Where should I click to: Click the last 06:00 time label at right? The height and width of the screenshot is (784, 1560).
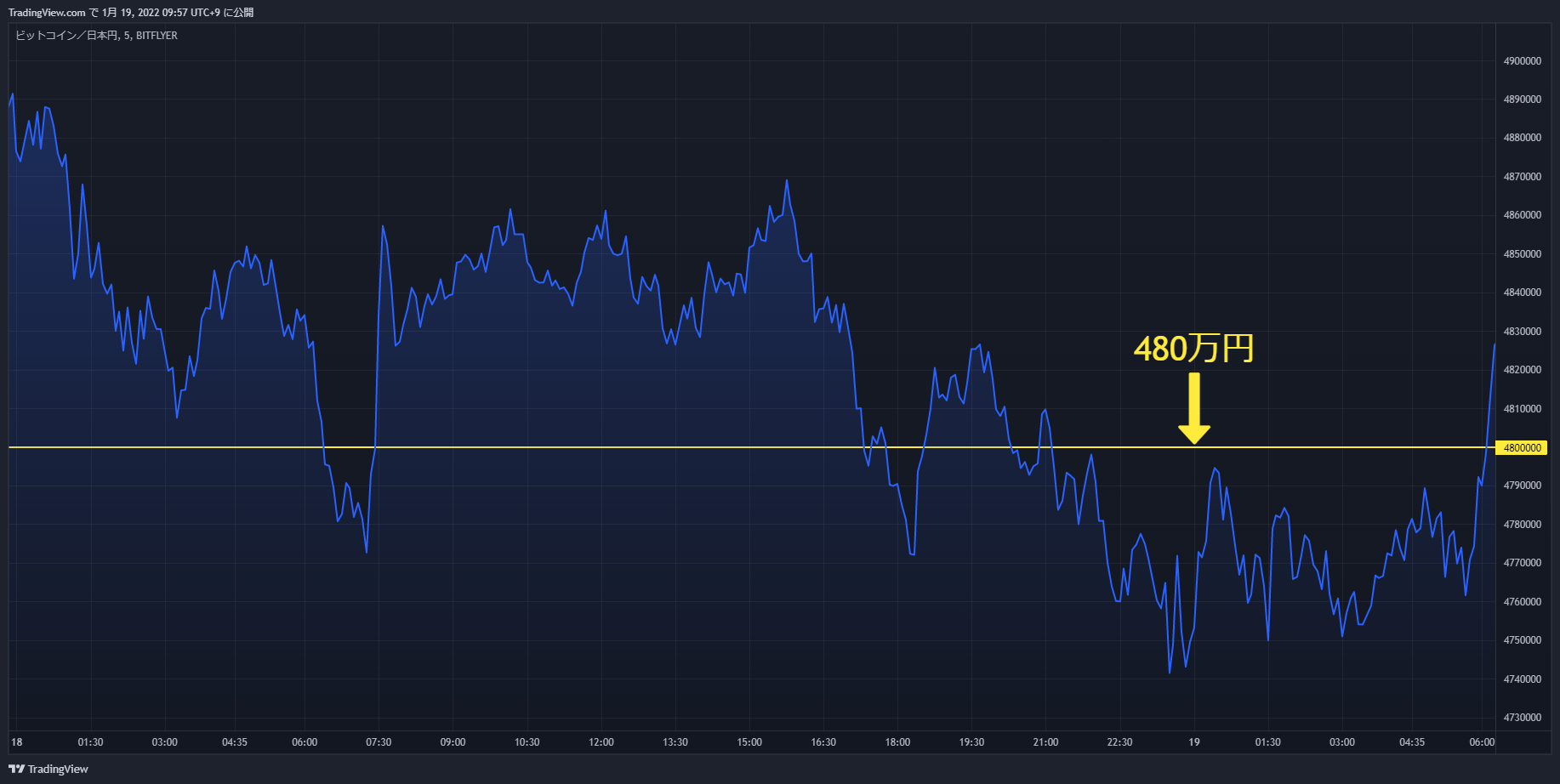pyautogui.click(x=1482, y=742)
